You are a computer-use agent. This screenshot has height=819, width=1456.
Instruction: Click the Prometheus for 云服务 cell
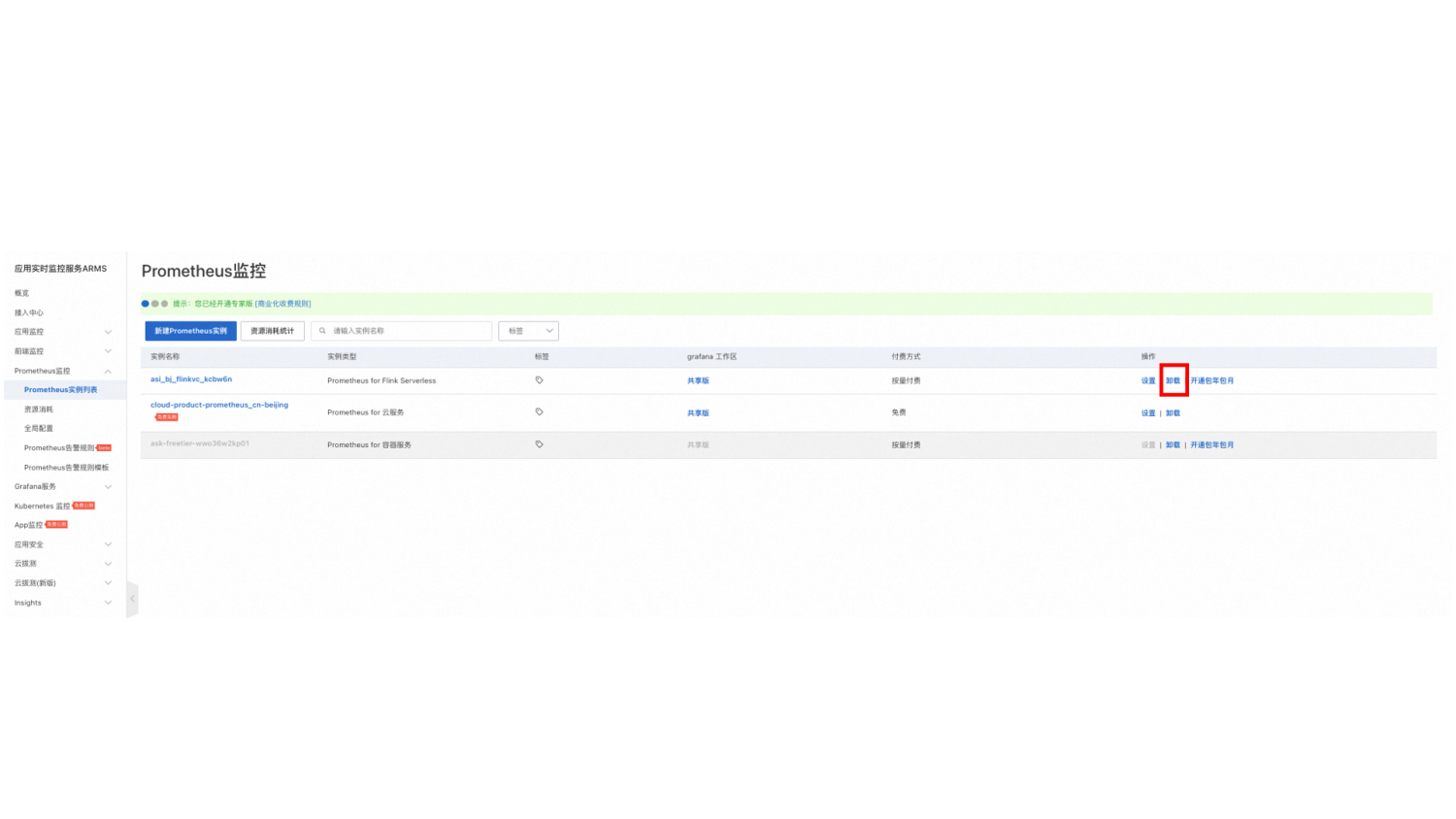point(366,412)
